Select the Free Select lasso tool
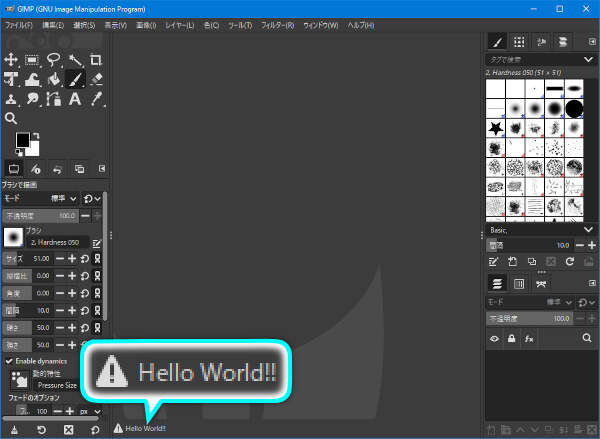600x439 pixels. tap(54, 60)
